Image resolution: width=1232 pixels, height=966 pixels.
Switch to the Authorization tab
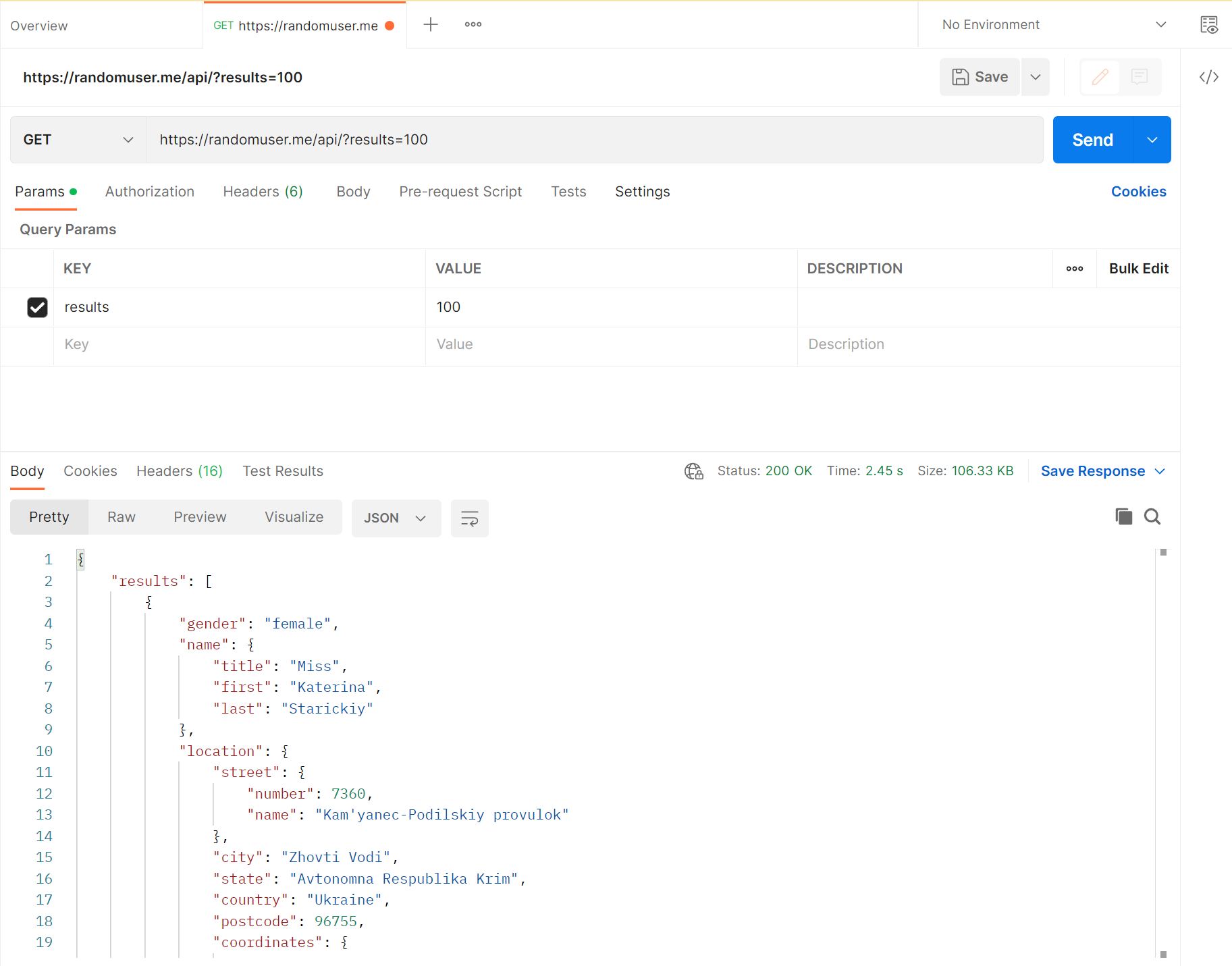pyautogui.click(x=150, y=192)
